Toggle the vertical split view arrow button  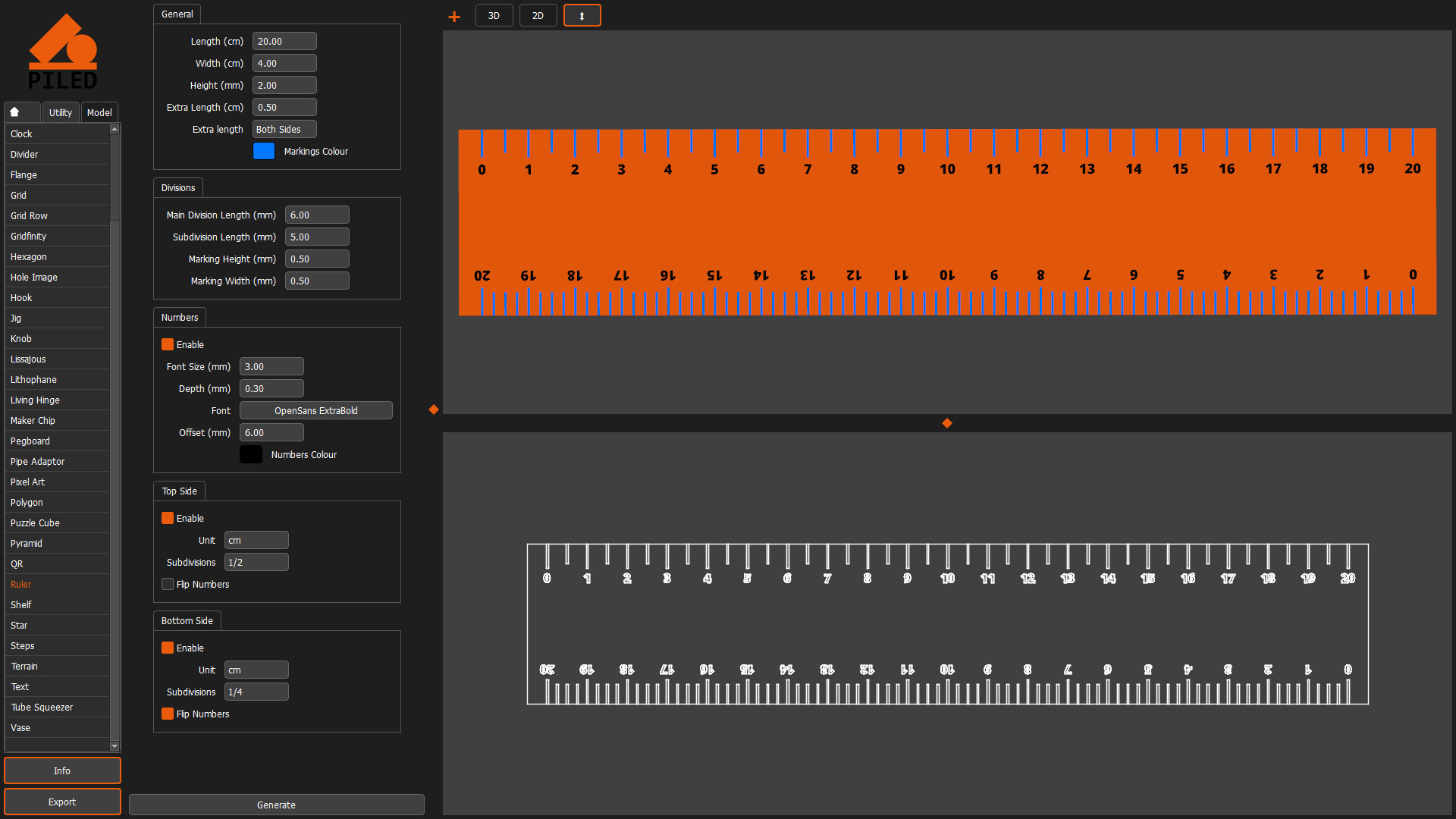(x=582, y=16)
